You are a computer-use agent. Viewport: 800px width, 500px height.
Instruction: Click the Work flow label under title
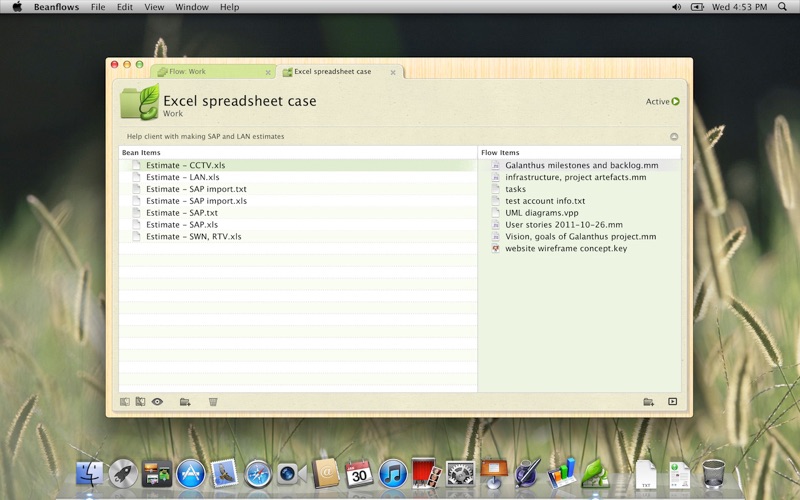173,114
